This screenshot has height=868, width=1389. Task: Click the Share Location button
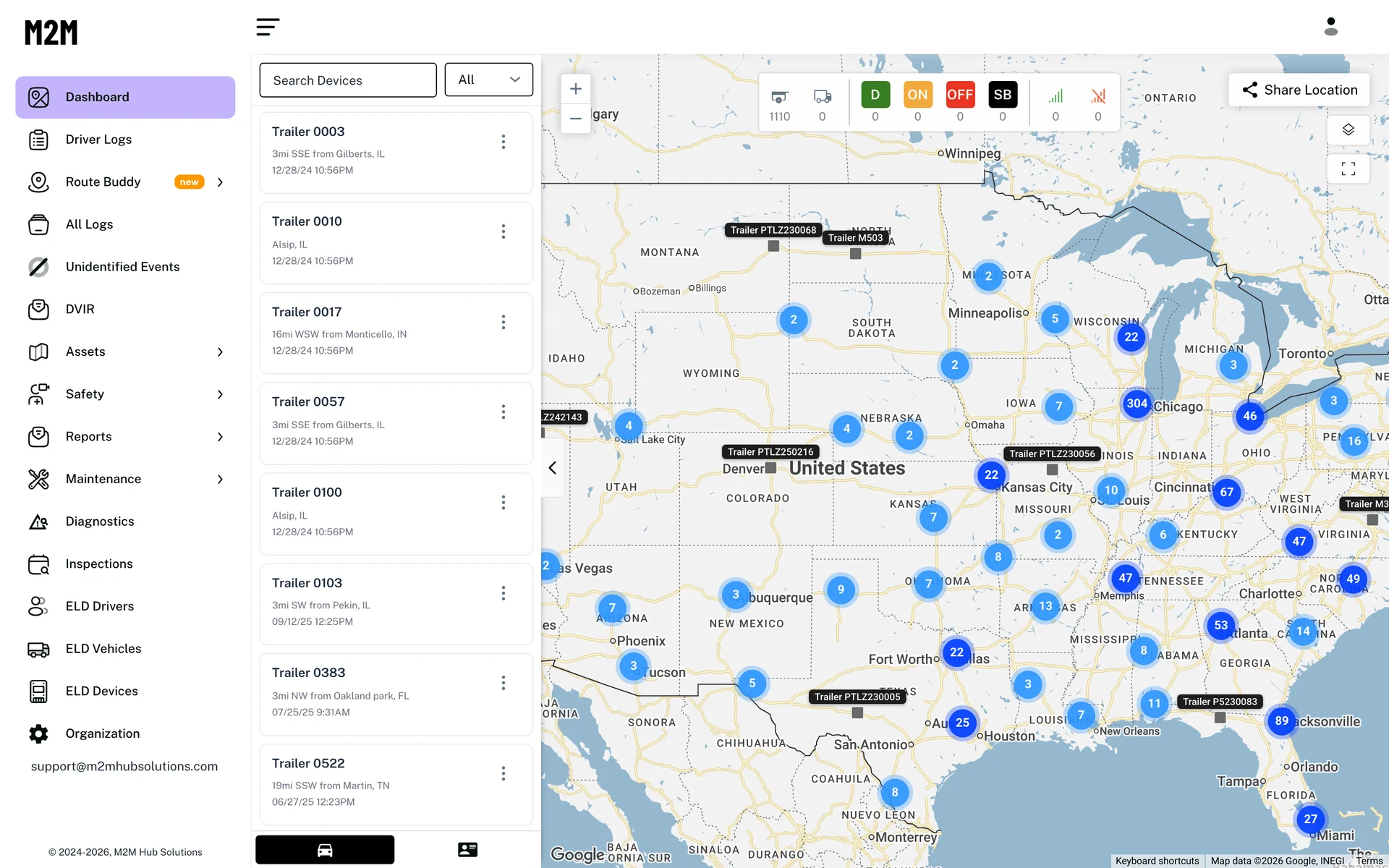[x=1299, y=90]
